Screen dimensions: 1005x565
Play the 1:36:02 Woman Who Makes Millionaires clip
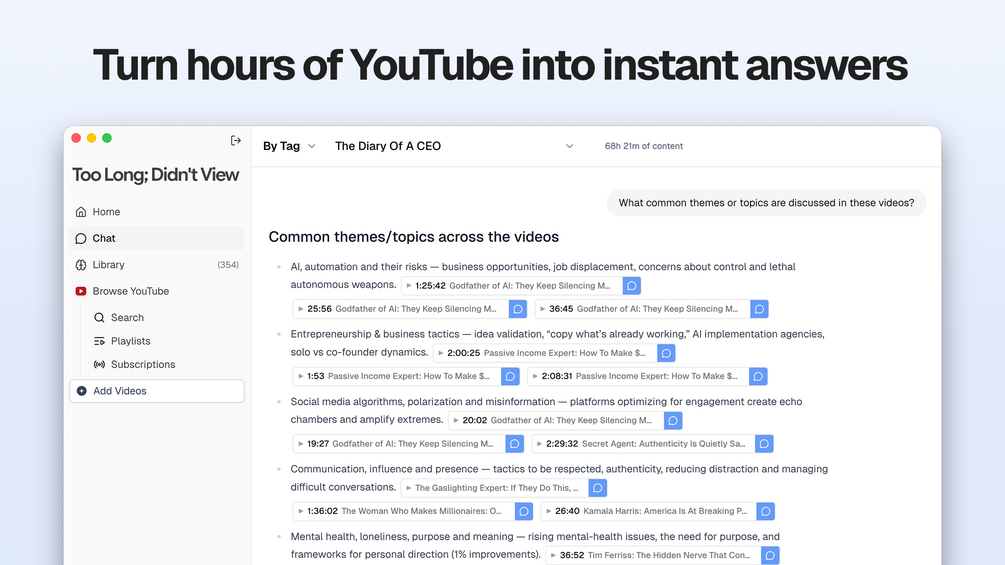coord(404,511)
